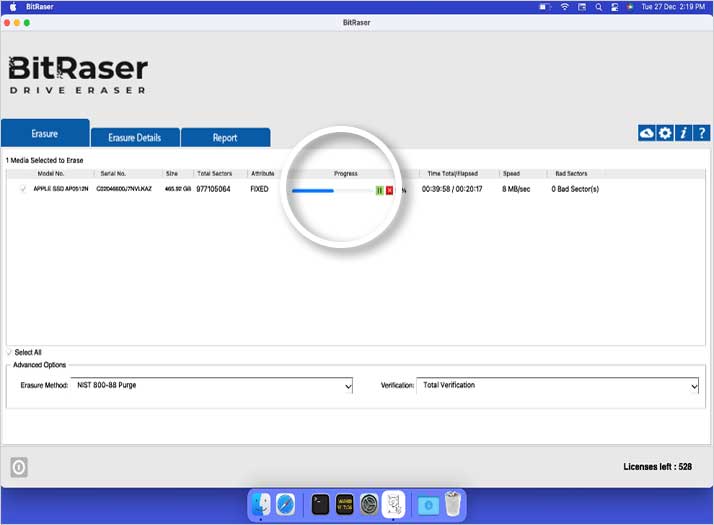Open Finder in the Dock
Image resolution: width=714 pixels, height=525 pixels.
pos(261,505)
